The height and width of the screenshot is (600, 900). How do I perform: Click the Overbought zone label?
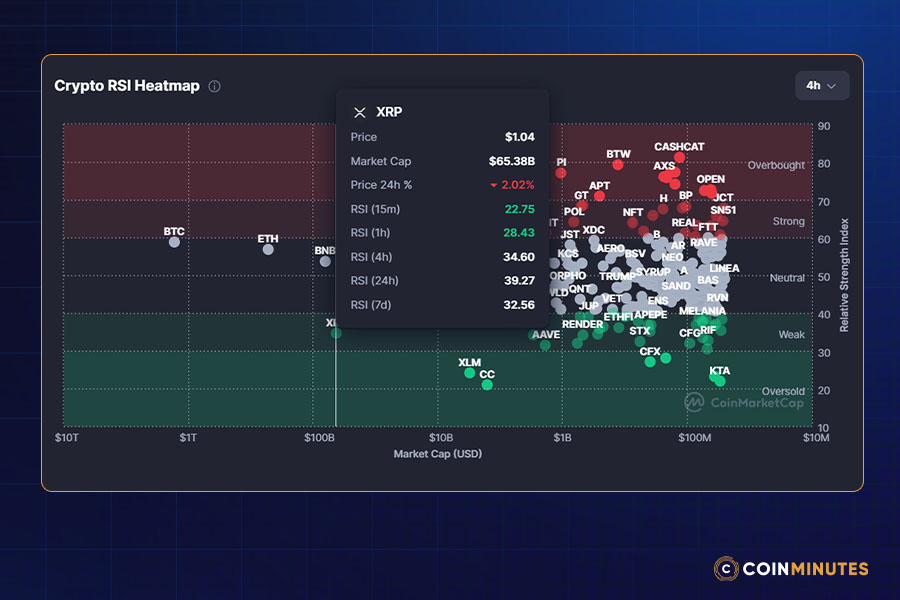tap(776, 165)
